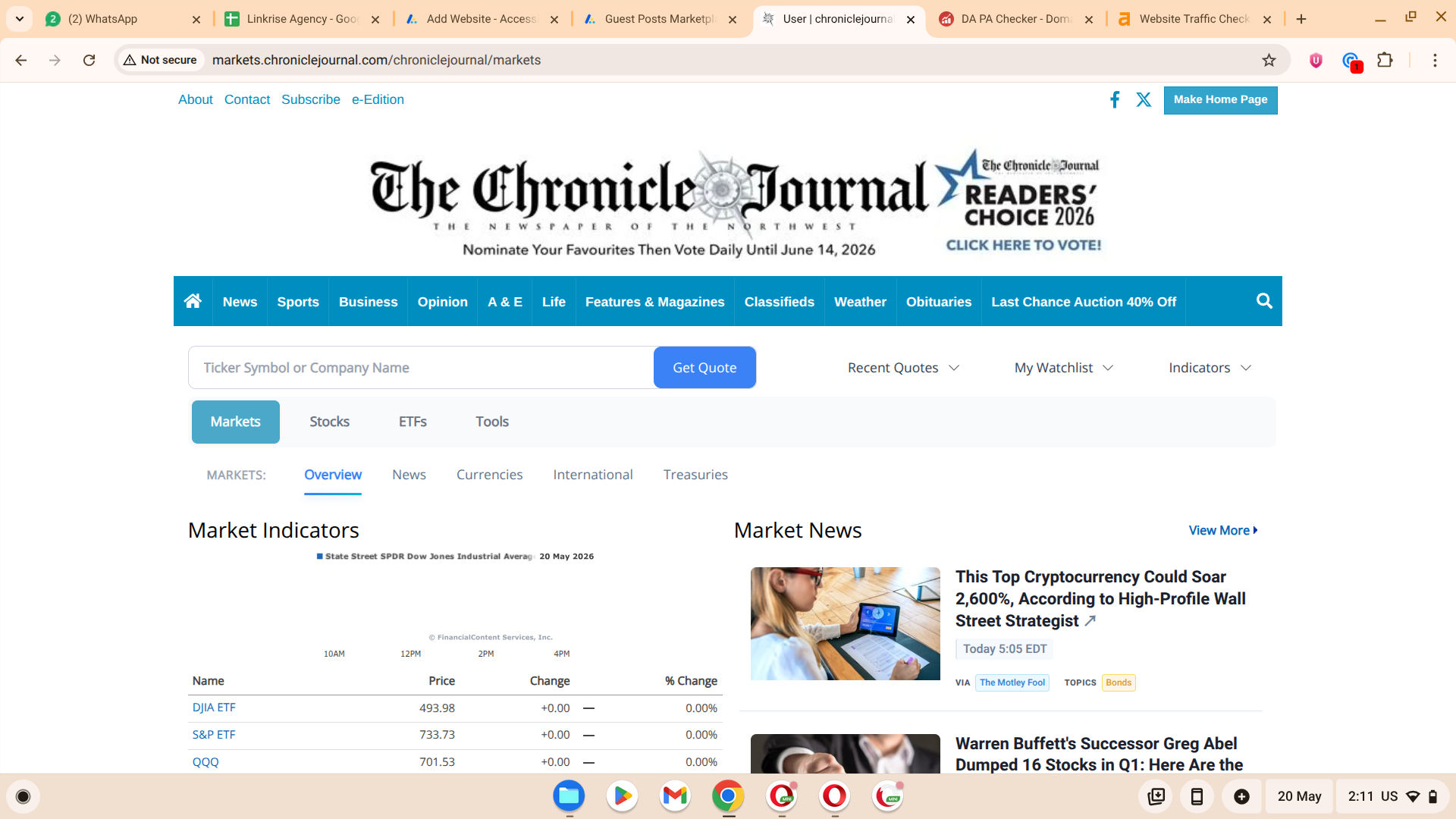Screen dimensions: 1456x819
Task: Click the Get Quote button
Action: [704, 368]
